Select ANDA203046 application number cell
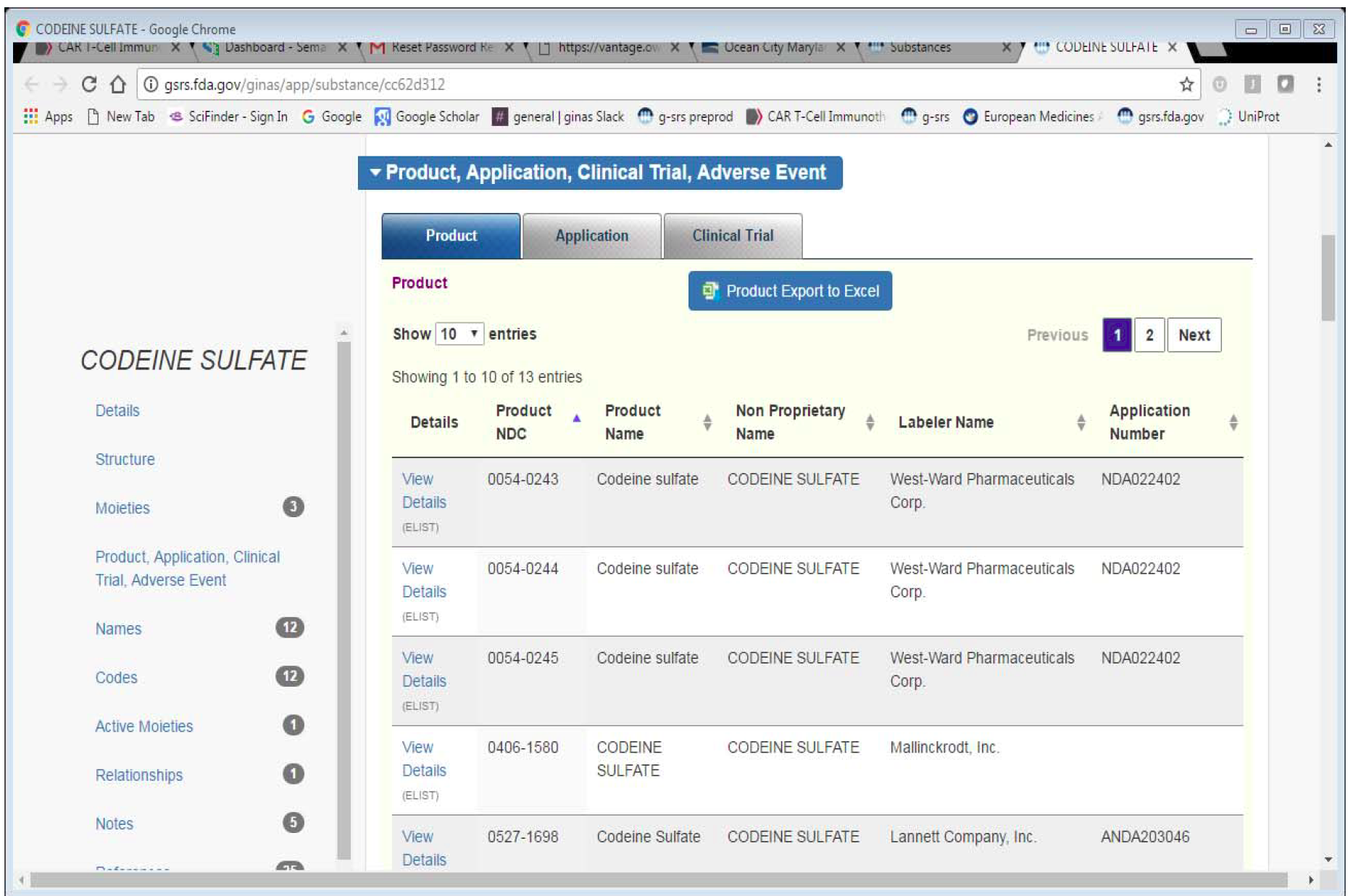 [x=1145, y=837]
